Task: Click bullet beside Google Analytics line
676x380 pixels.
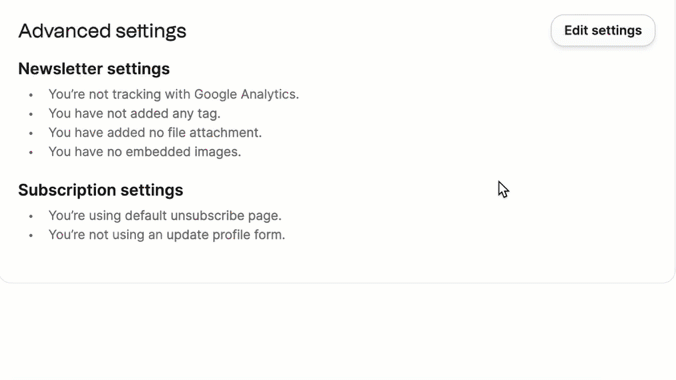Action: pyautogui.click(x=31, y=95)
